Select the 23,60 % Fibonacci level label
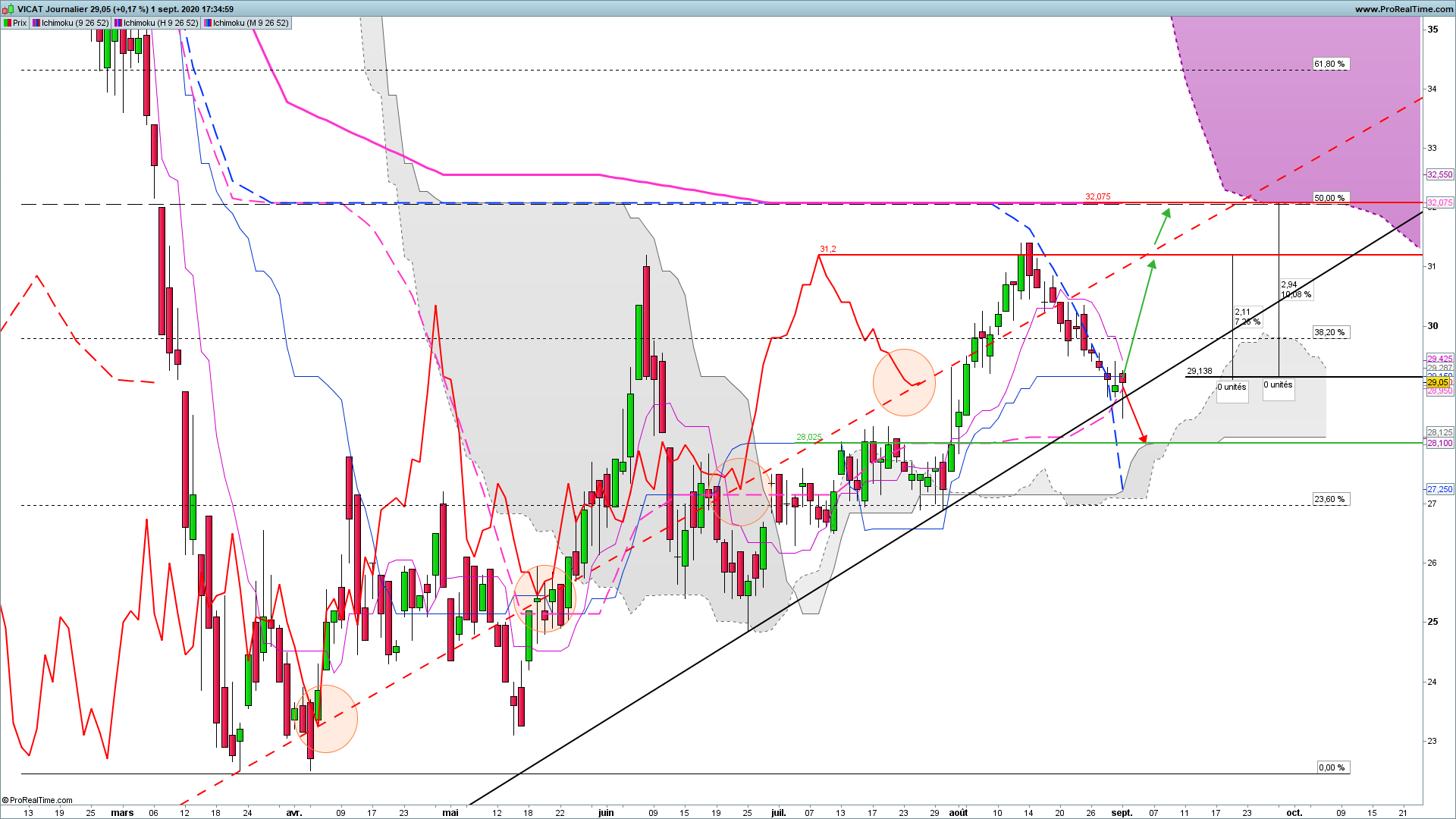 (1331, 499)
